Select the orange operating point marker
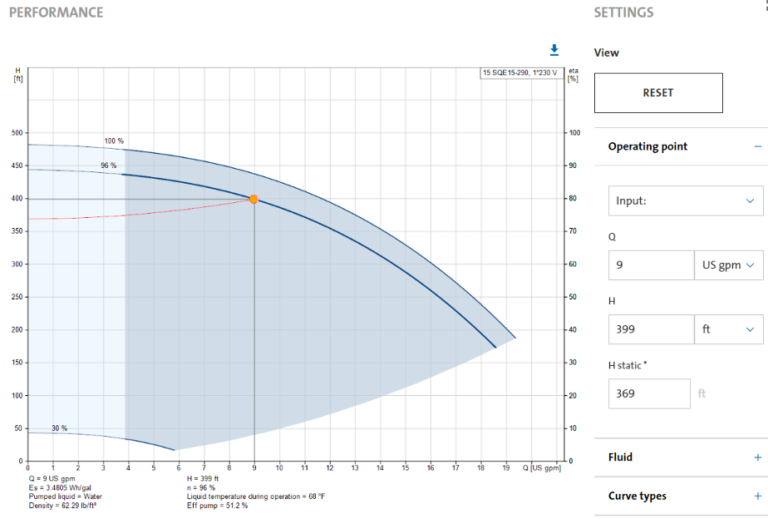 click(x=254, y=199)
